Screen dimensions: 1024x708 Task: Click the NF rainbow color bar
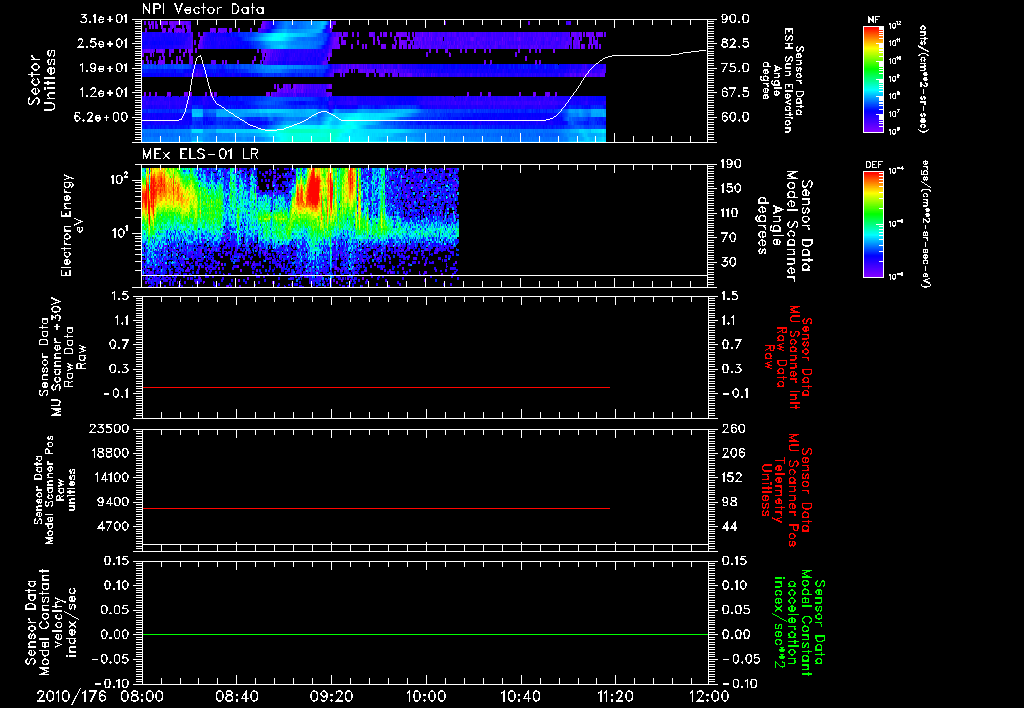[873, 78]
